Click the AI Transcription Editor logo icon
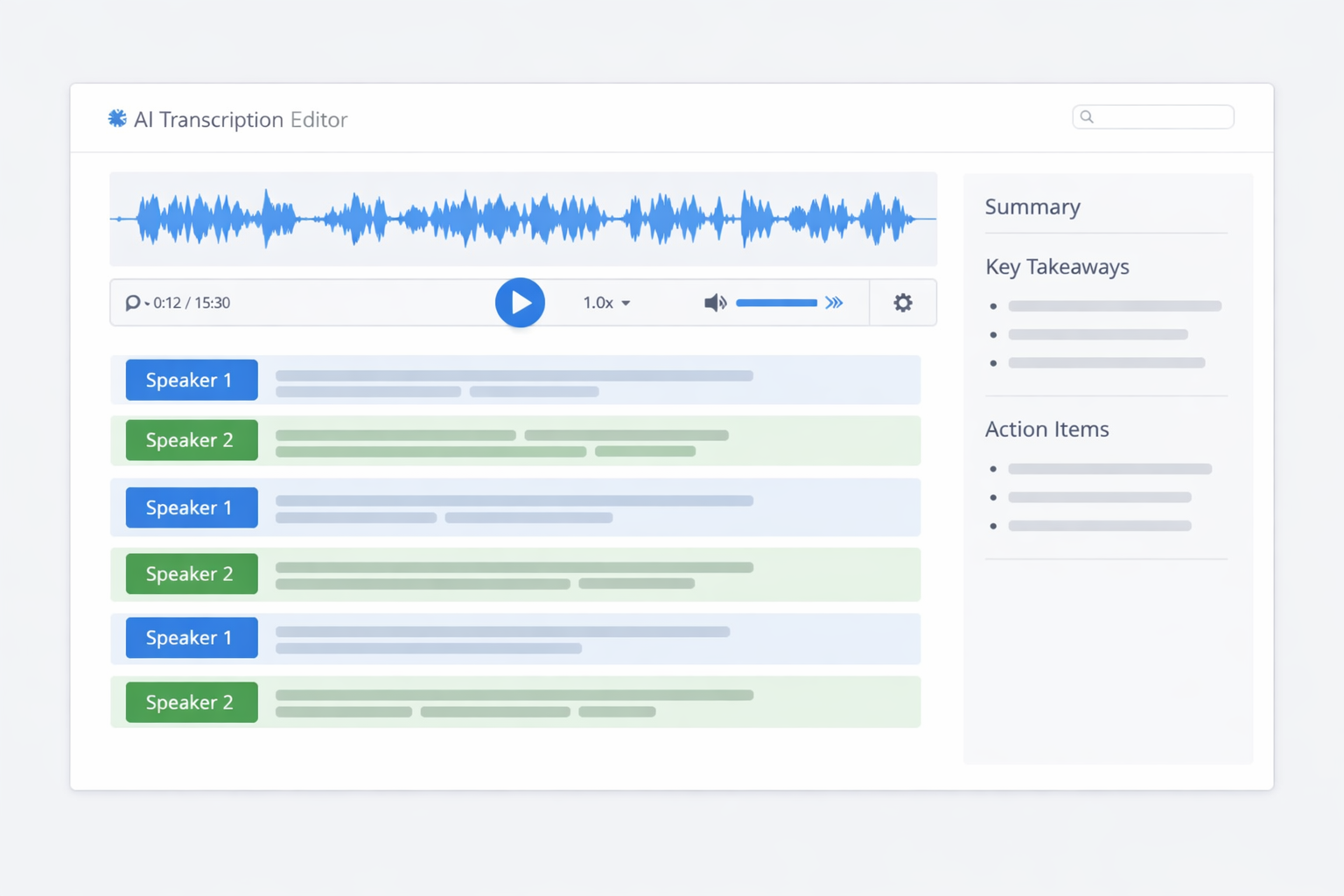Image resolution: width=1344 pixels, height=896 pixels. tap(117, 118)
